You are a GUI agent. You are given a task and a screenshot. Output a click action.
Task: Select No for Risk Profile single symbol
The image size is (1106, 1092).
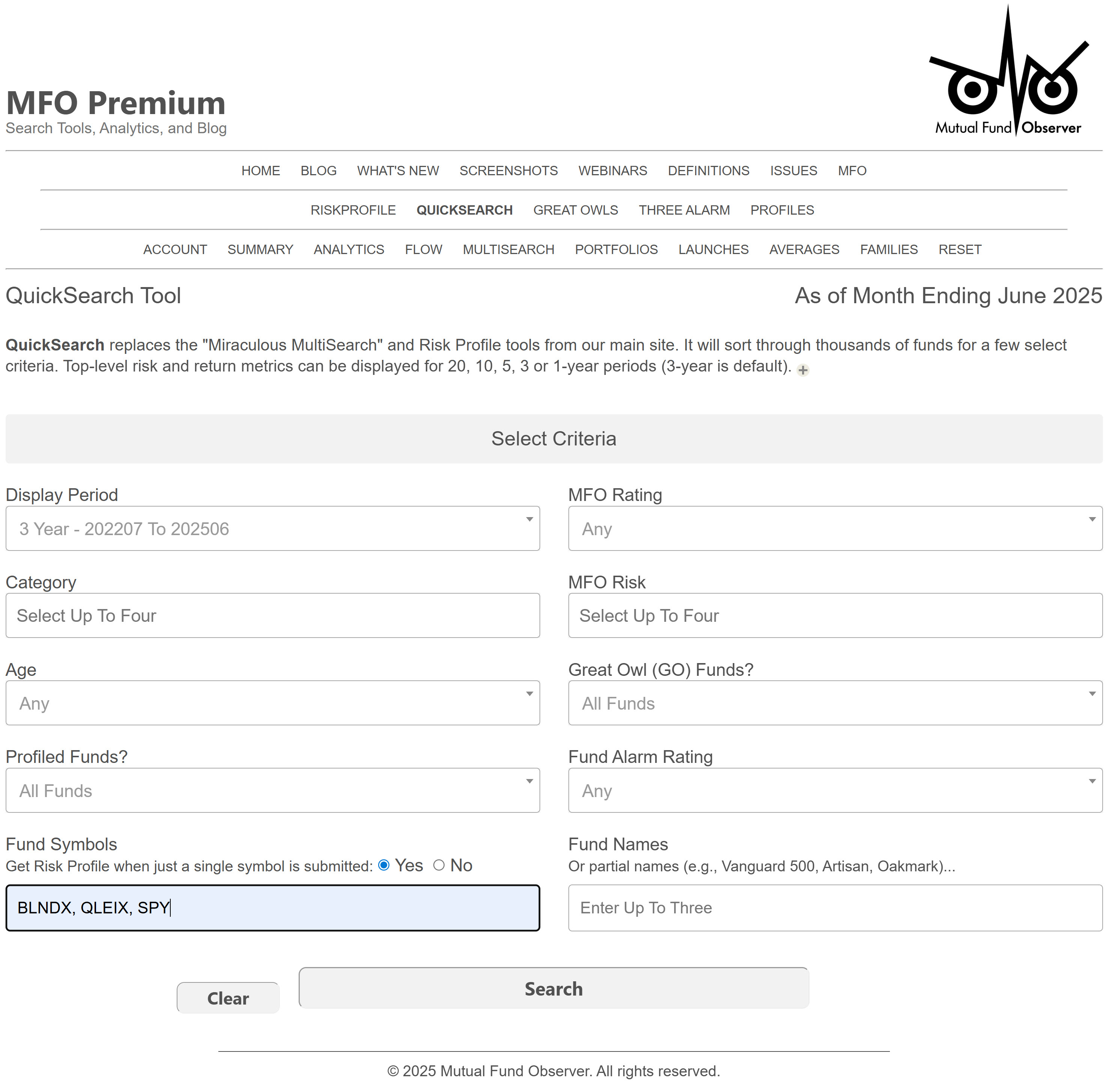[x=439, y=866]
